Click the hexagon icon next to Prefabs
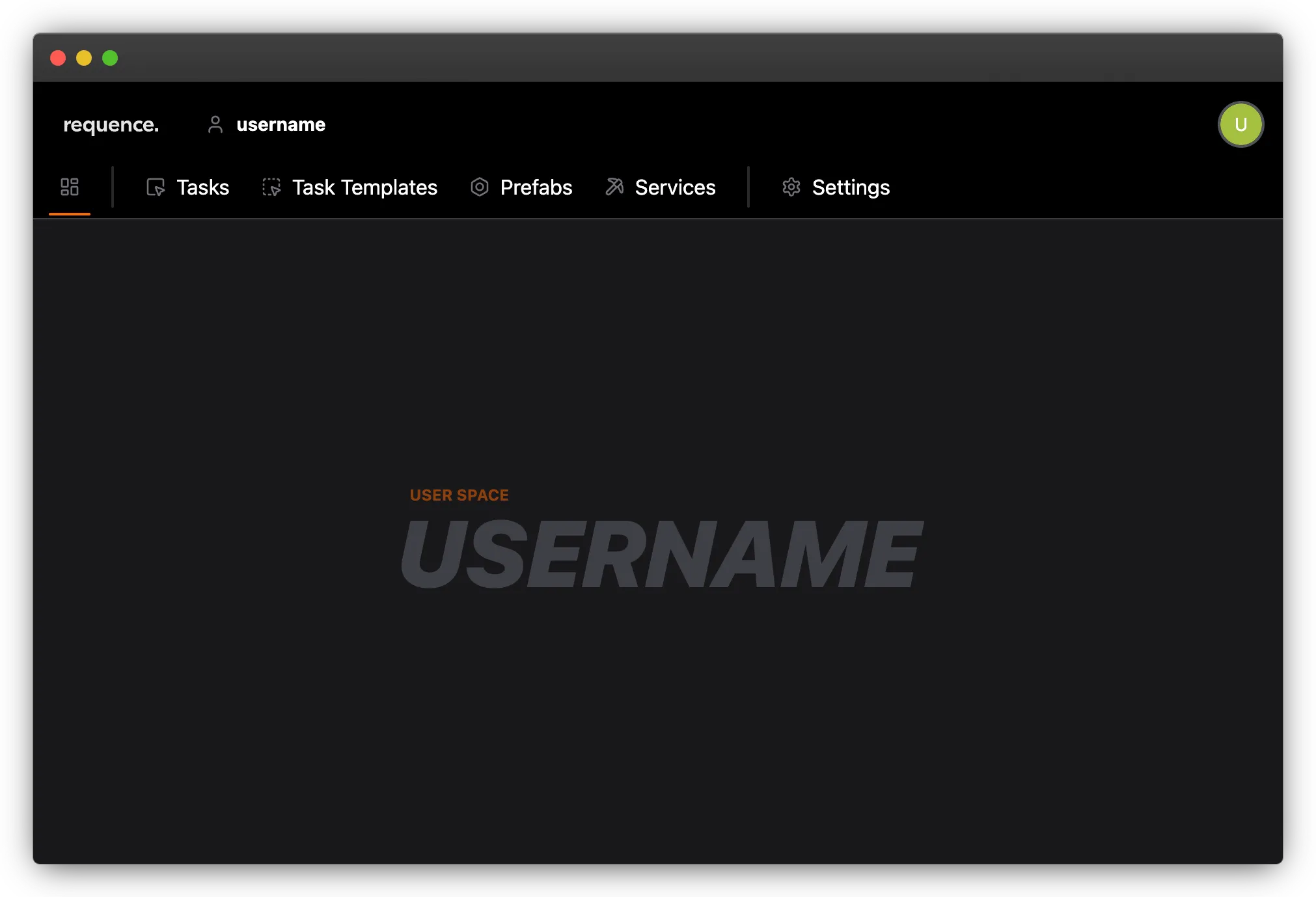Screen dimensions: 1316x897 coord(480,187)
